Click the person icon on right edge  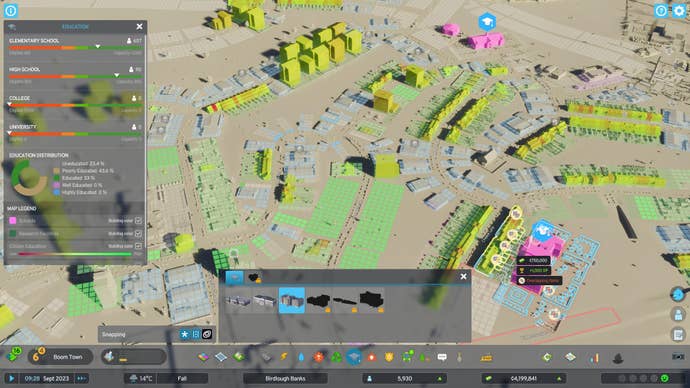[x=678, y=314]
